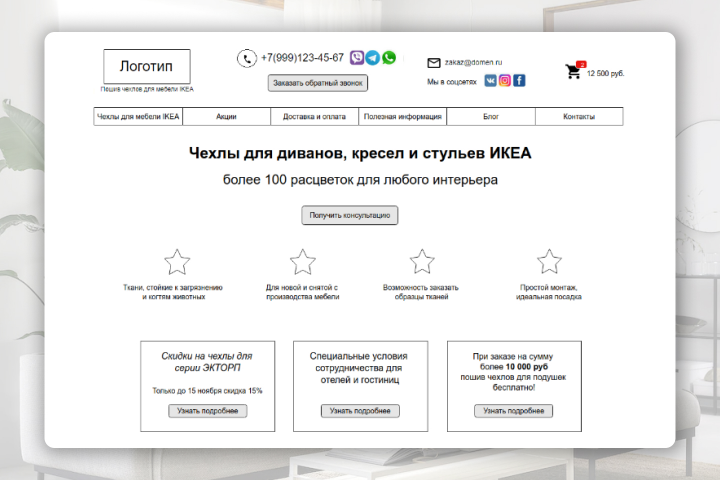Click 'Узнать подробнее' in 10 000 руб card

pyautogui.click(x=513, y=411)
